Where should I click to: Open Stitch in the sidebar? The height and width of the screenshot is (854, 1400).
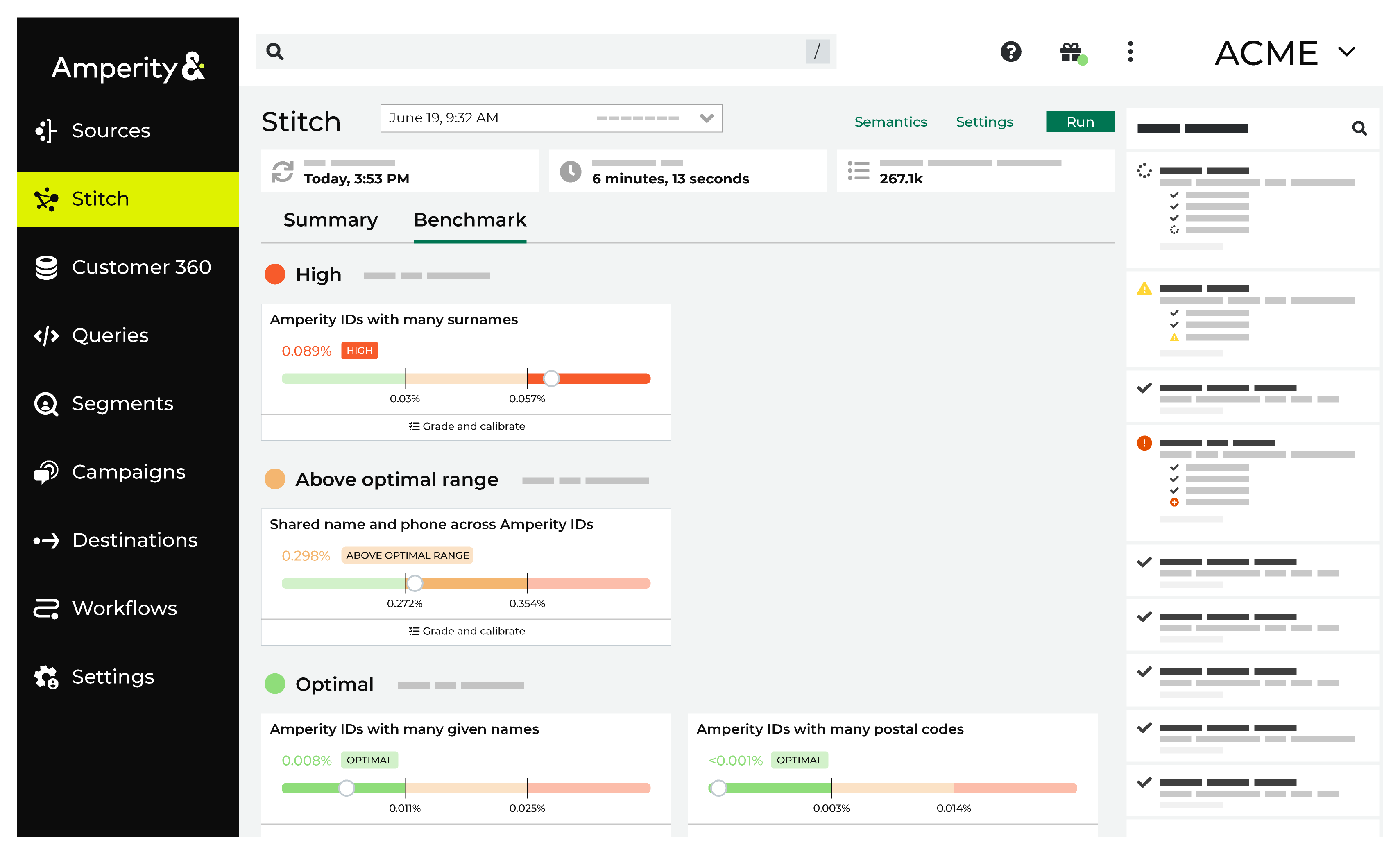pyautogui.click(x=128, y=199)
